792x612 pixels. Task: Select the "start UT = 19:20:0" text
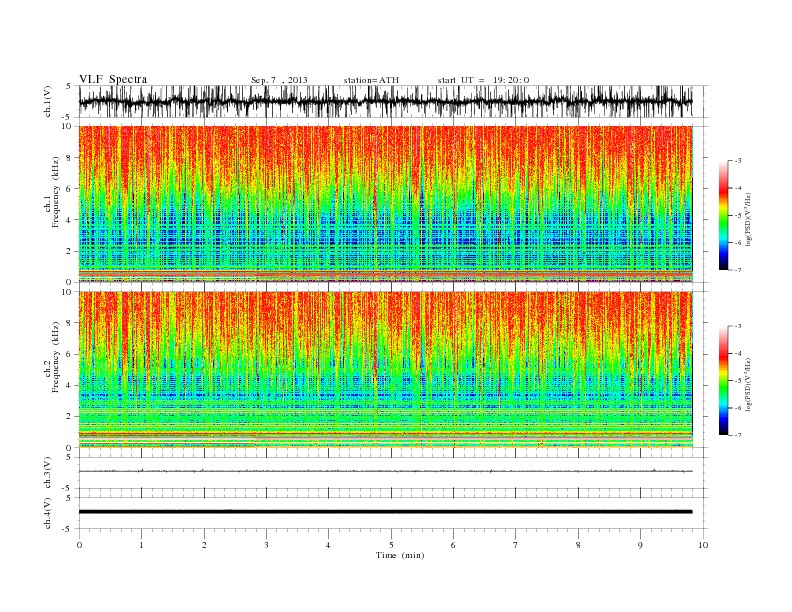[483, 80]
